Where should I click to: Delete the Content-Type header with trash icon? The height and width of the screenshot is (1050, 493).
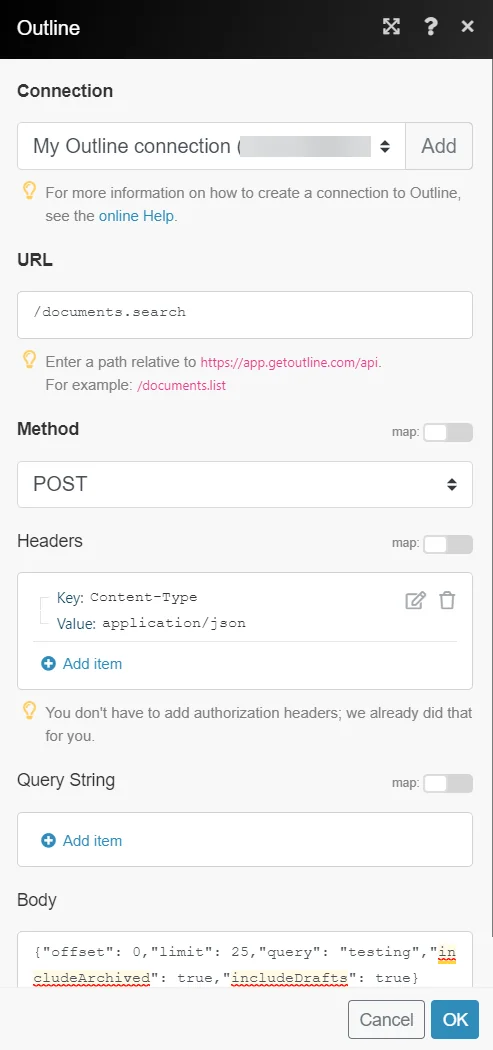[447, 601]
